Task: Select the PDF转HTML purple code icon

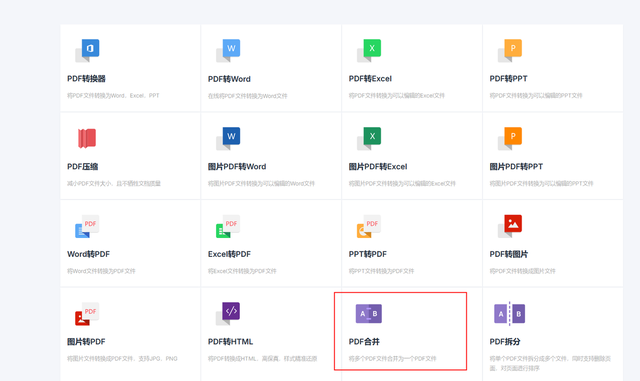Action: pyautogui.click(x=228, y=314)
